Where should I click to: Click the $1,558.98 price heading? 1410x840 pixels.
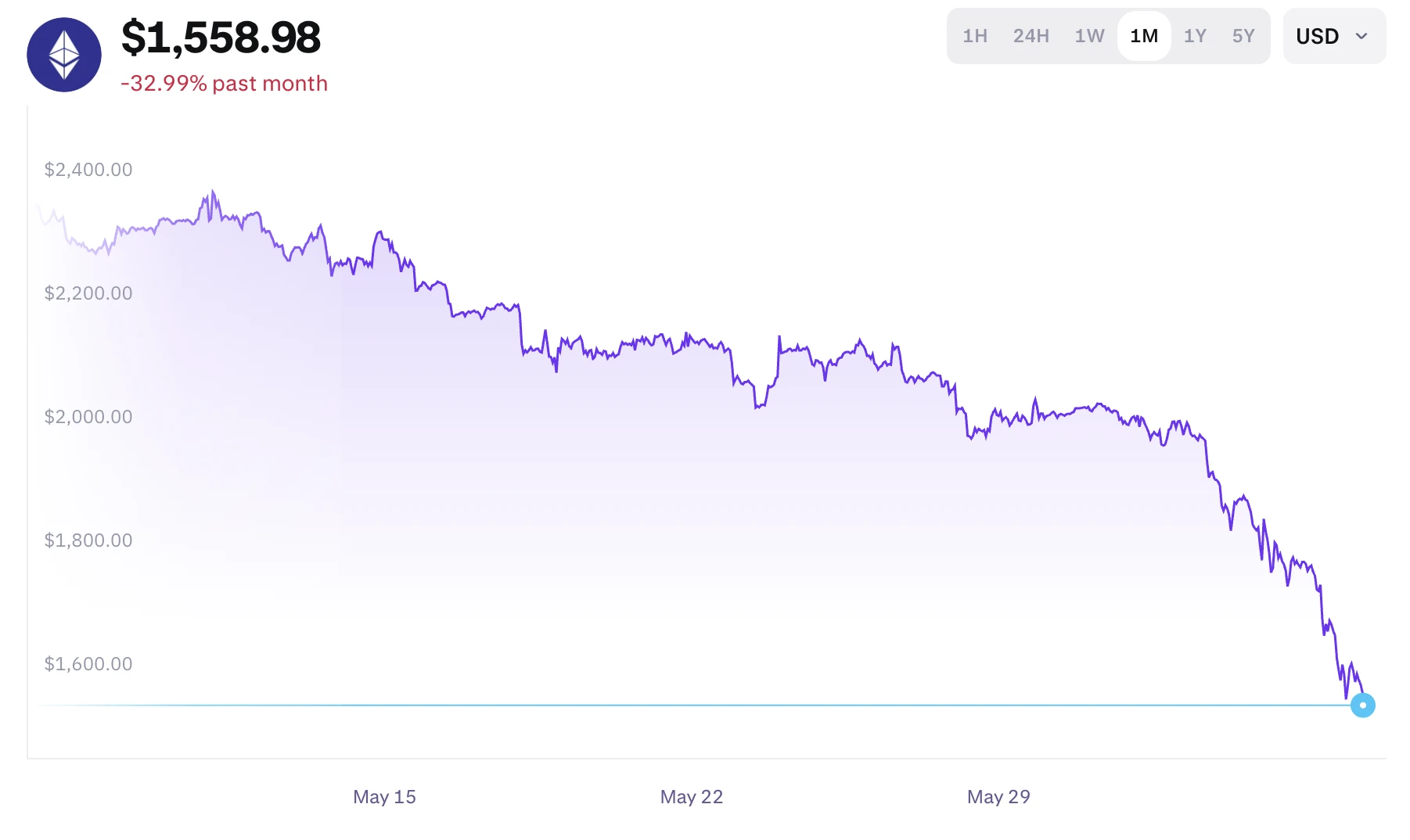coord(221,38)
